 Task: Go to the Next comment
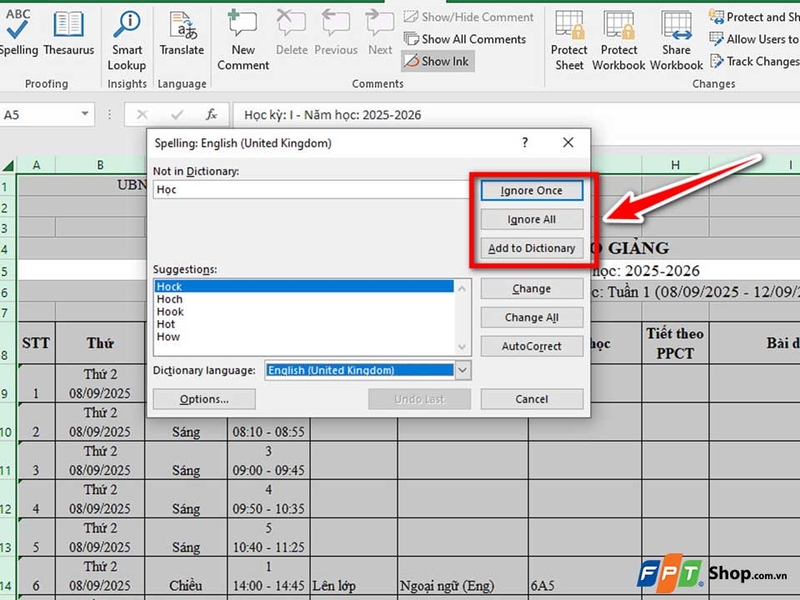coord(380,32)
